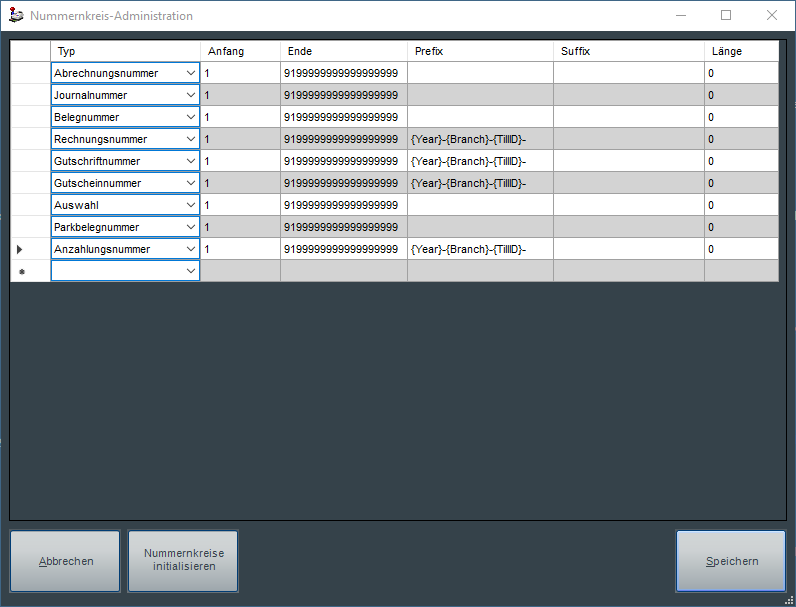Save changes with the Speichern button

(731, 561)
